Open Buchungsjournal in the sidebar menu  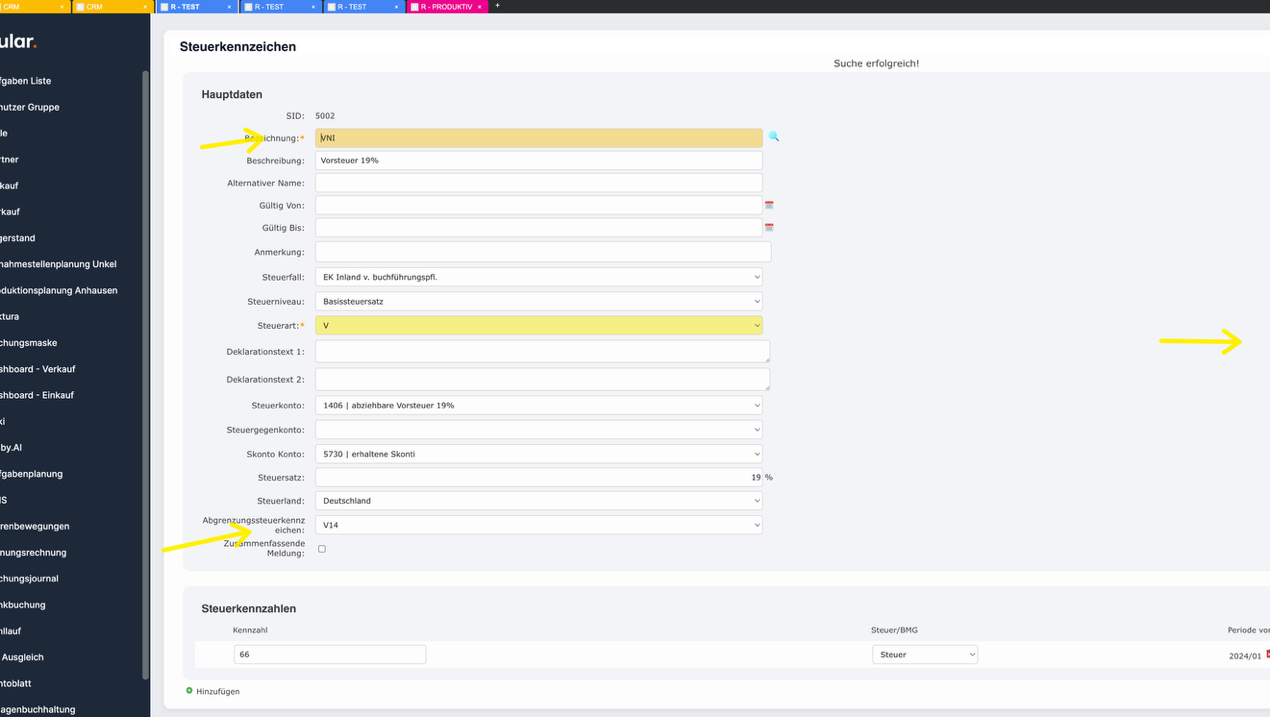(x=30, y=579)
